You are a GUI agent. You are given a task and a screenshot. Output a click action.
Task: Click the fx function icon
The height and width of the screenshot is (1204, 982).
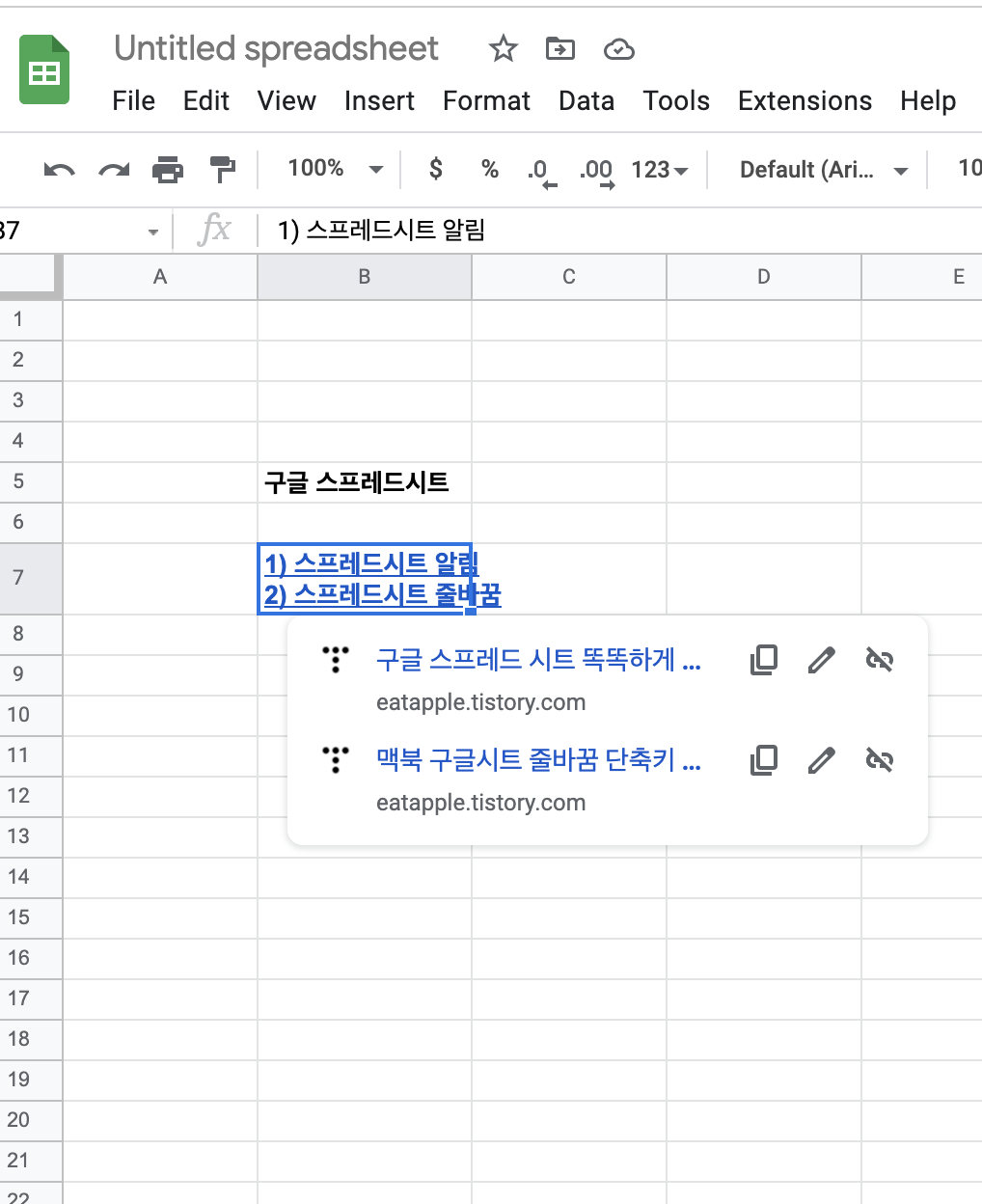click(x=214, y=230)
